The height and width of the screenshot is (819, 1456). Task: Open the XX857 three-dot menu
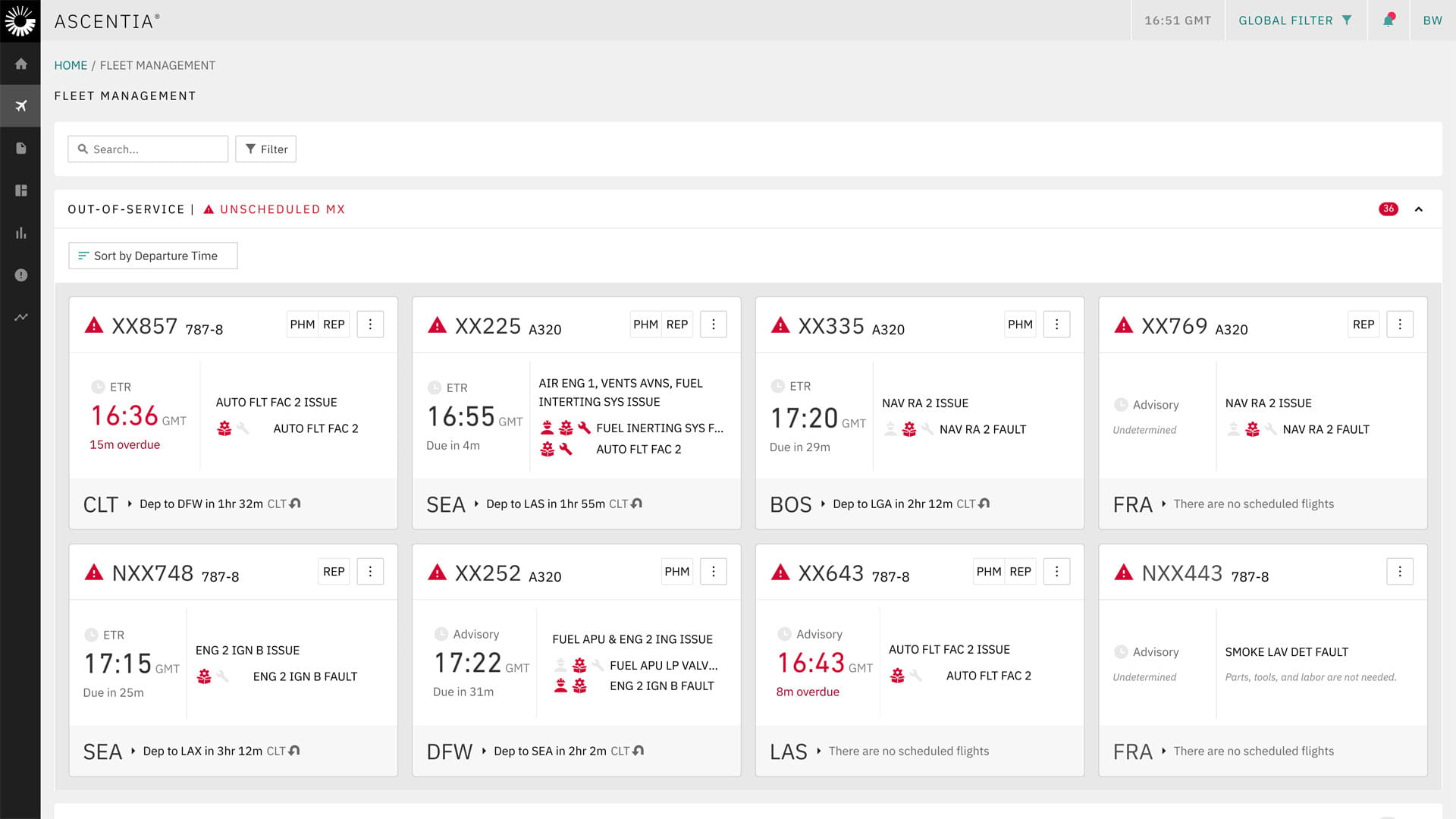[x=370, y=325]
